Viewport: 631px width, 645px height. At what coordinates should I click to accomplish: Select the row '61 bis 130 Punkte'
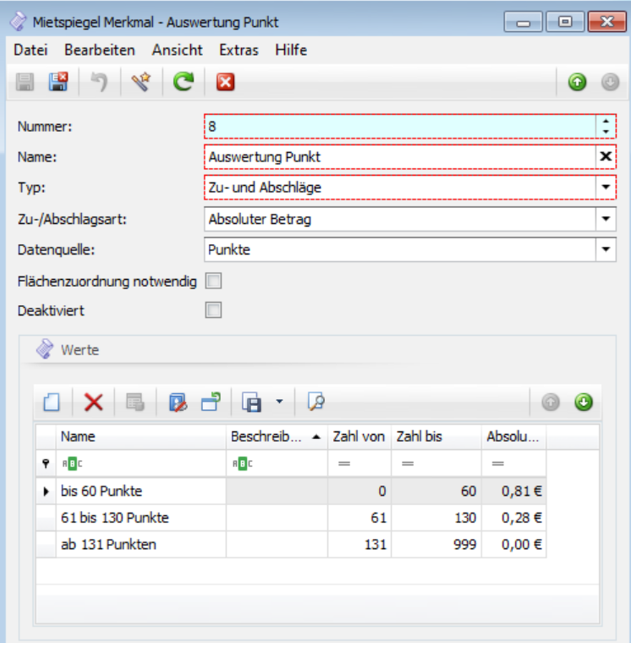coord(115,518)
